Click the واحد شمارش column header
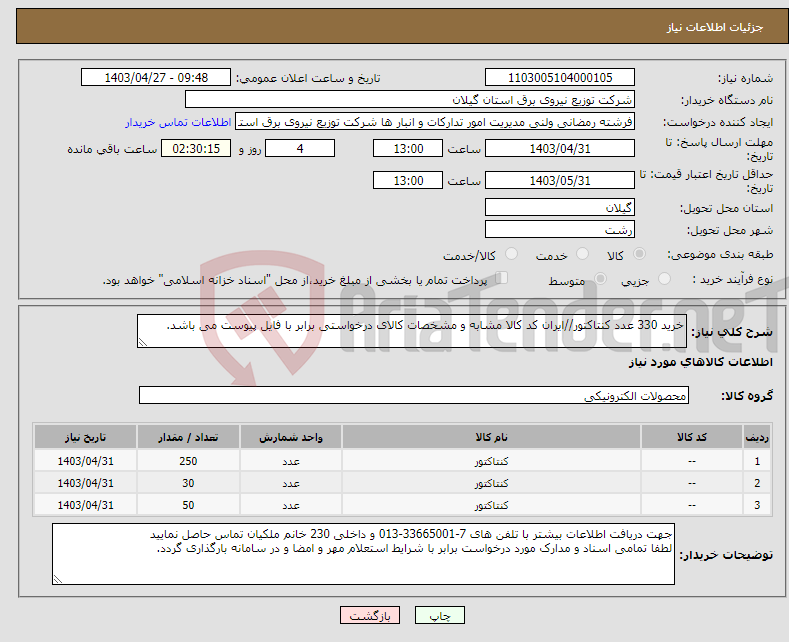 click(291, 437)
